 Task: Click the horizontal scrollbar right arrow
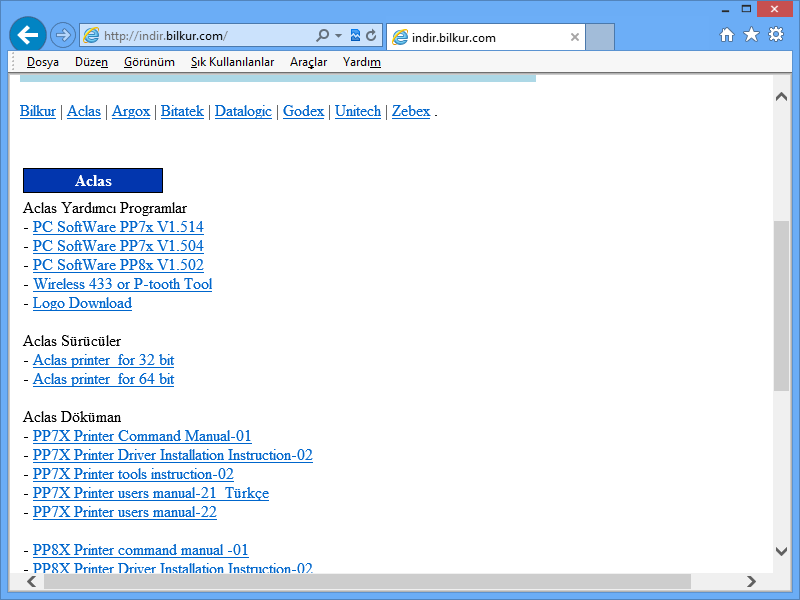[x=751, y=581]
